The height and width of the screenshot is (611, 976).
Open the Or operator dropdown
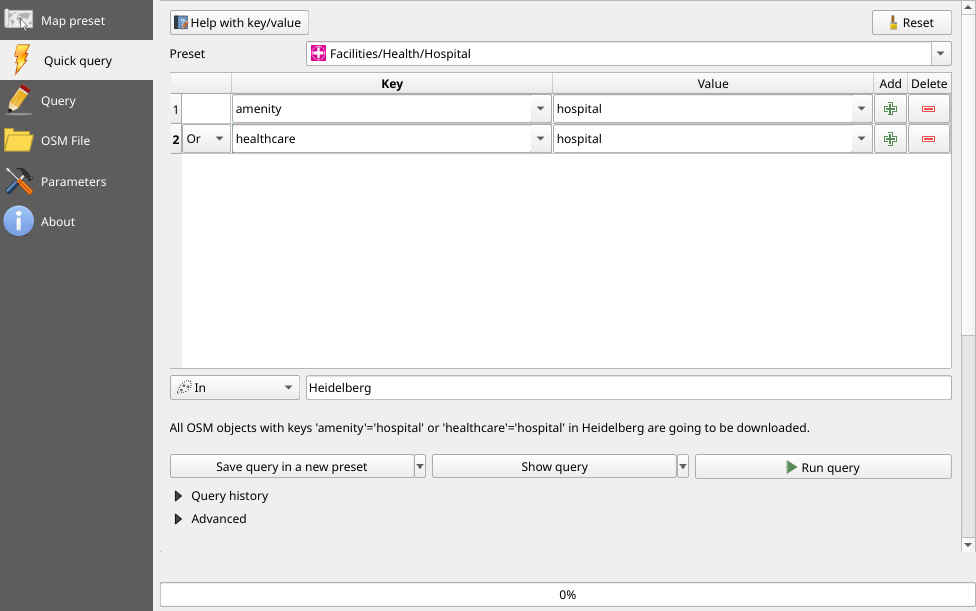(x=206, y=139)
